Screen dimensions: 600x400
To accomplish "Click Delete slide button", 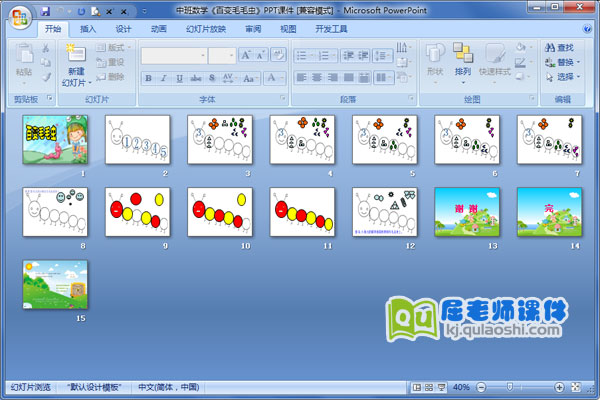I will click(x=110, y=77).
